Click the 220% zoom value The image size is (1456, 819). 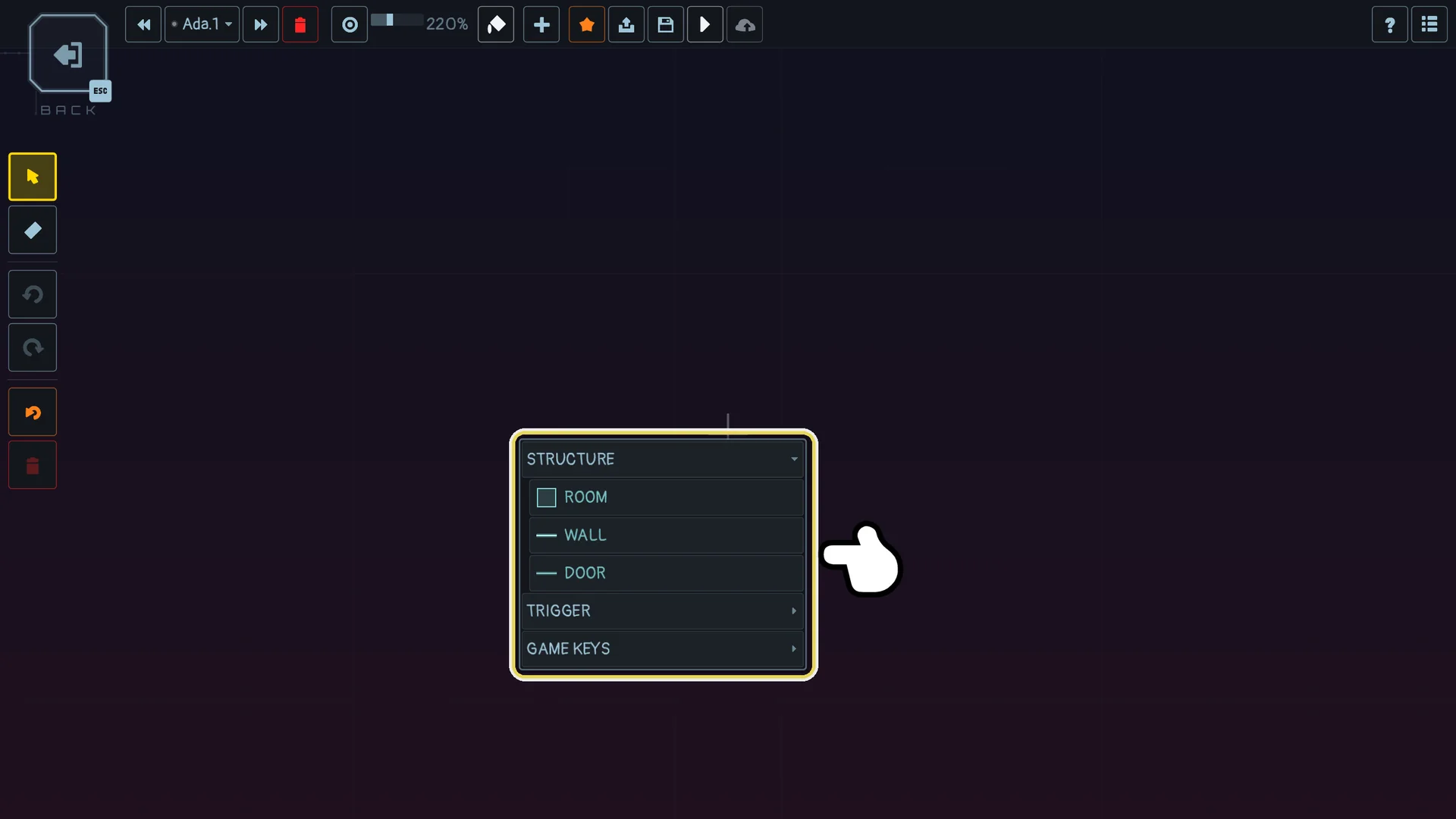click(x=447, y=24)
